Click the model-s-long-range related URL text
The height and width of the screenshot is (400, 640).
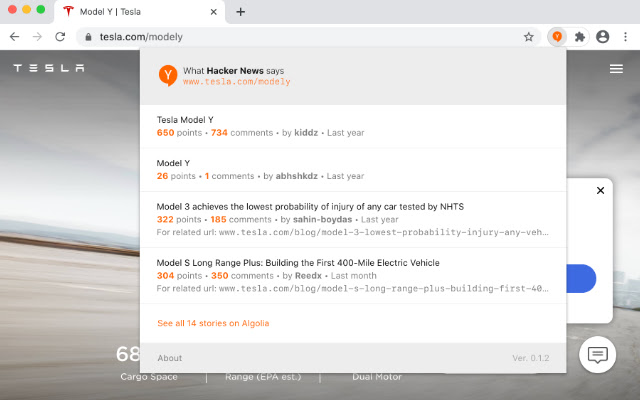pyautogui.click(x=384, y=289)
